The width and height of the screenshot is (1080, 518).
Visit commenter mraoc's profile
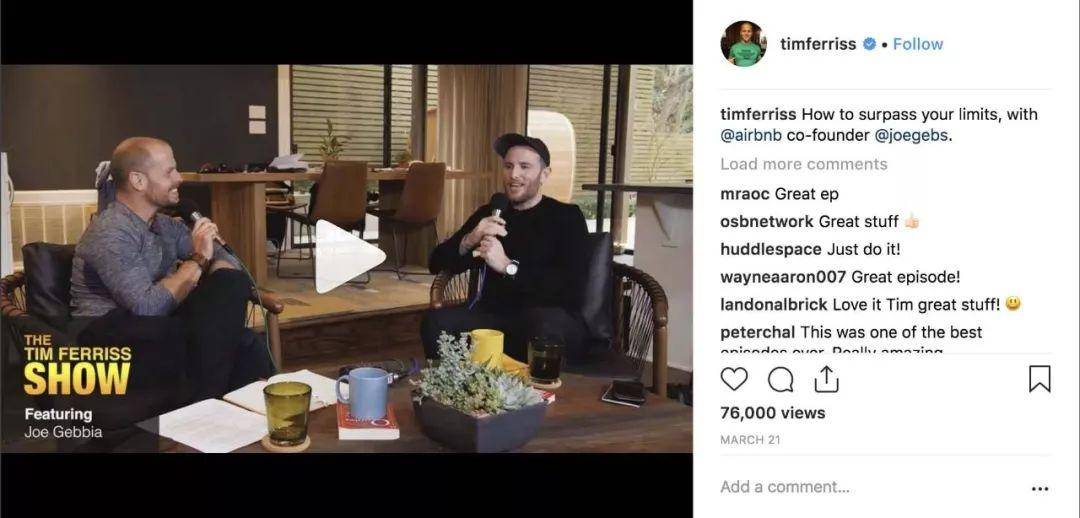pyautogui.click(x=745, y=194)
